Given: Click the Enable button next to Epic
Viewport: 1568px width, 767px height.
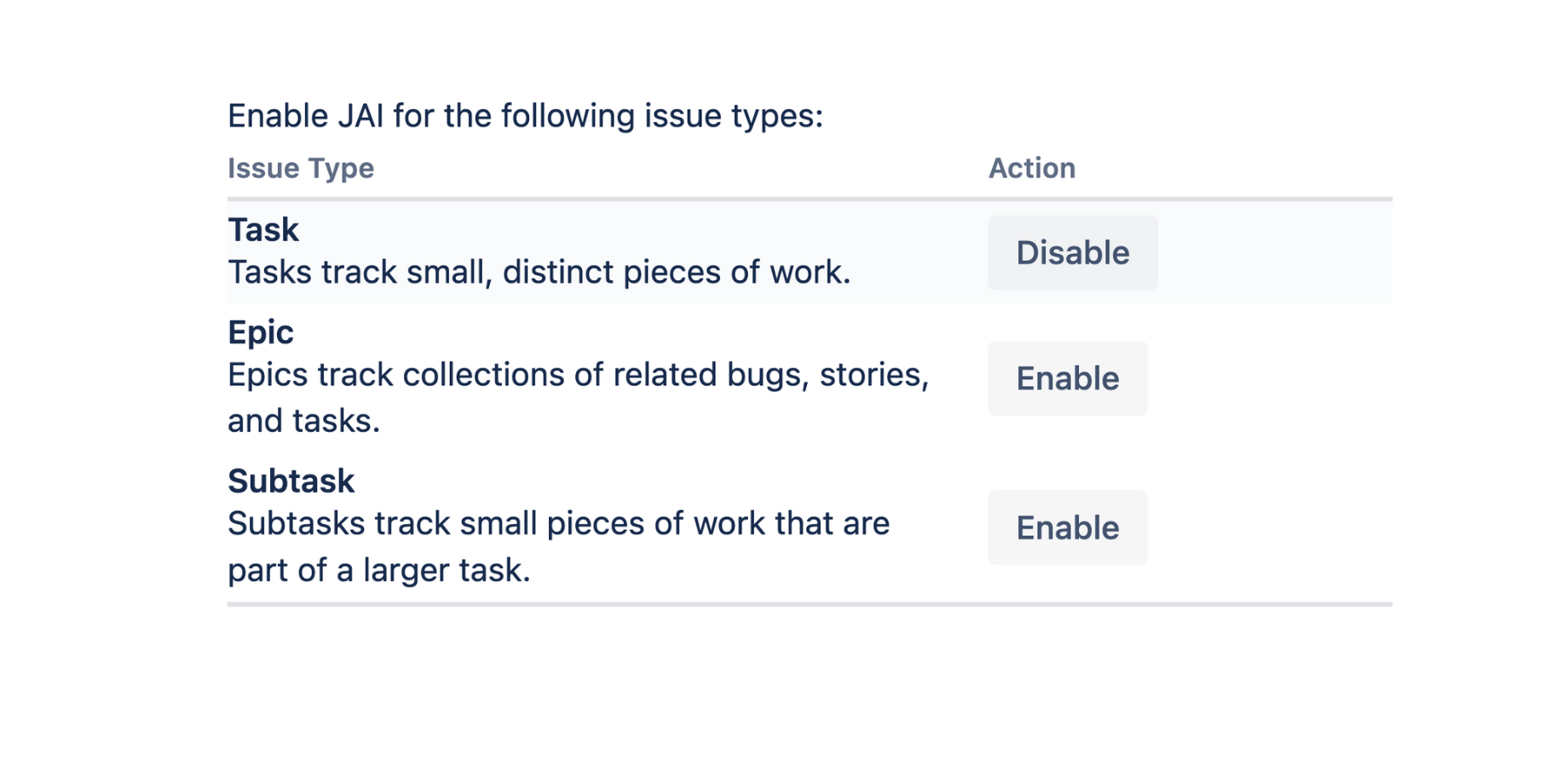Looking at the screenshot, I should (1067, 378).
